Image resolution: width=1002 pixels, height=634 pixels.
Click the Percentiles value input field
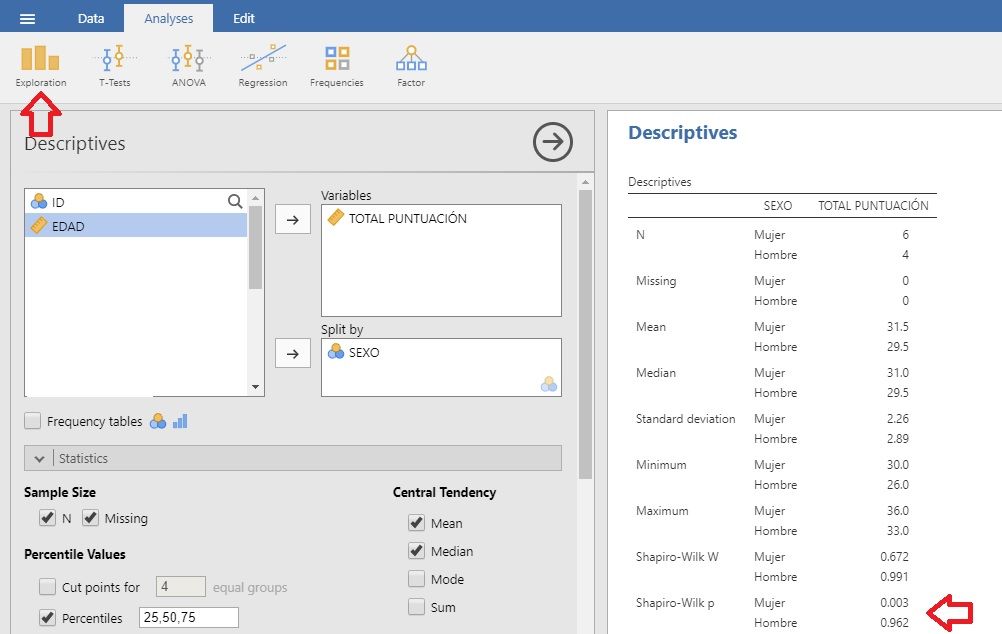(189, 618)
